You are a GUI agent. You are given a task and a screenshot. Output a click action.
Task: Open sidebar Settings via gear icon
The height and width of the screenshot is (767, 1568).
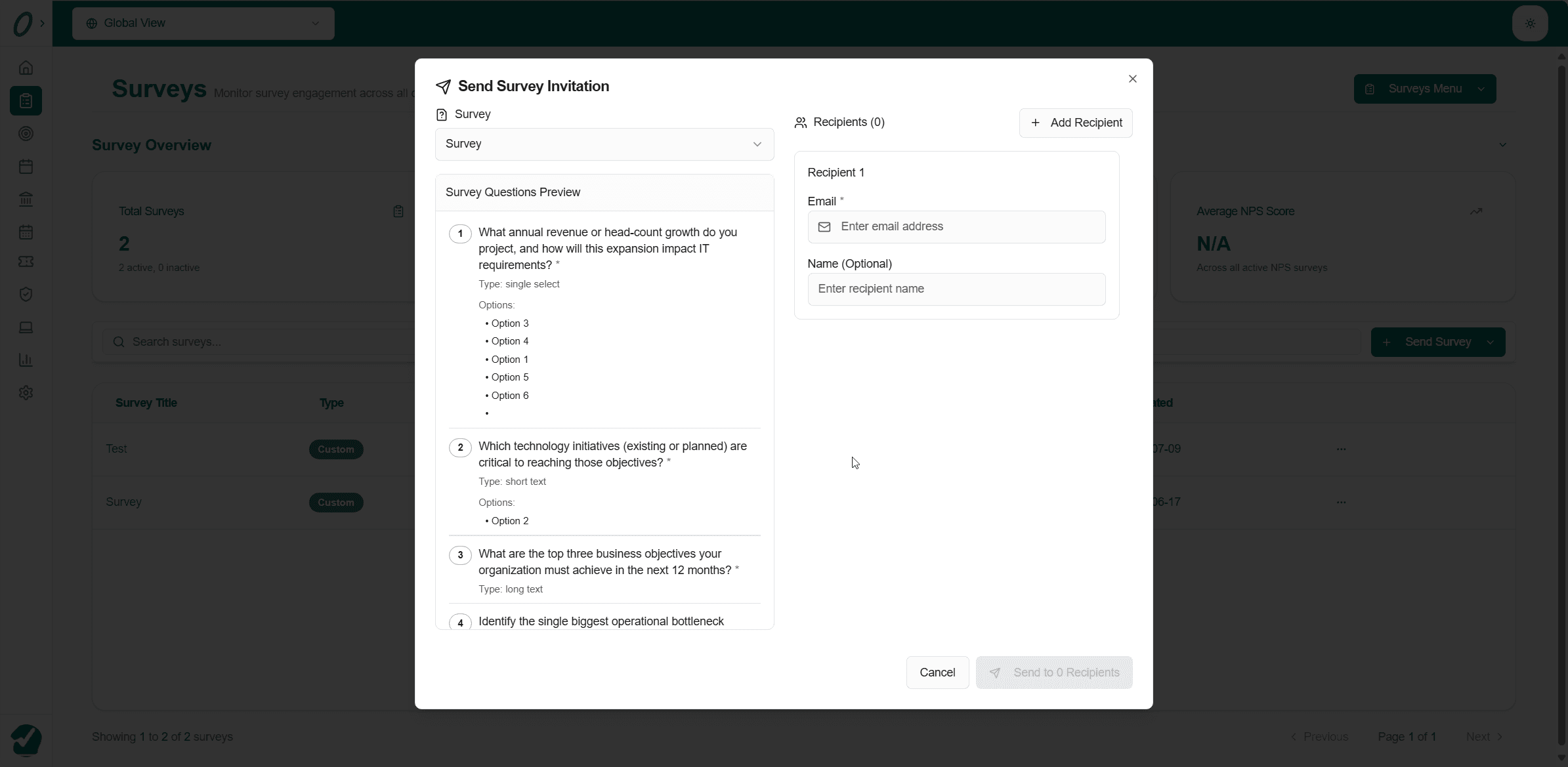click(x=26, y=392)
